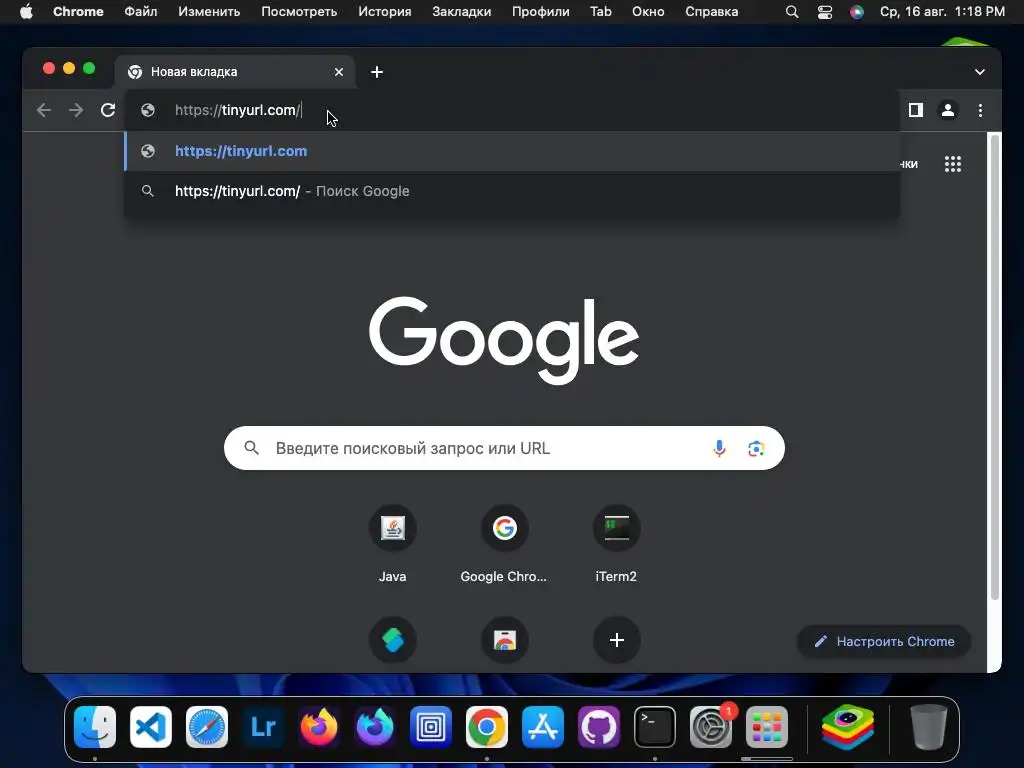Launch Visual Studio Code from dock
The height and width of the screenshot is (768, 1024).
151,727
